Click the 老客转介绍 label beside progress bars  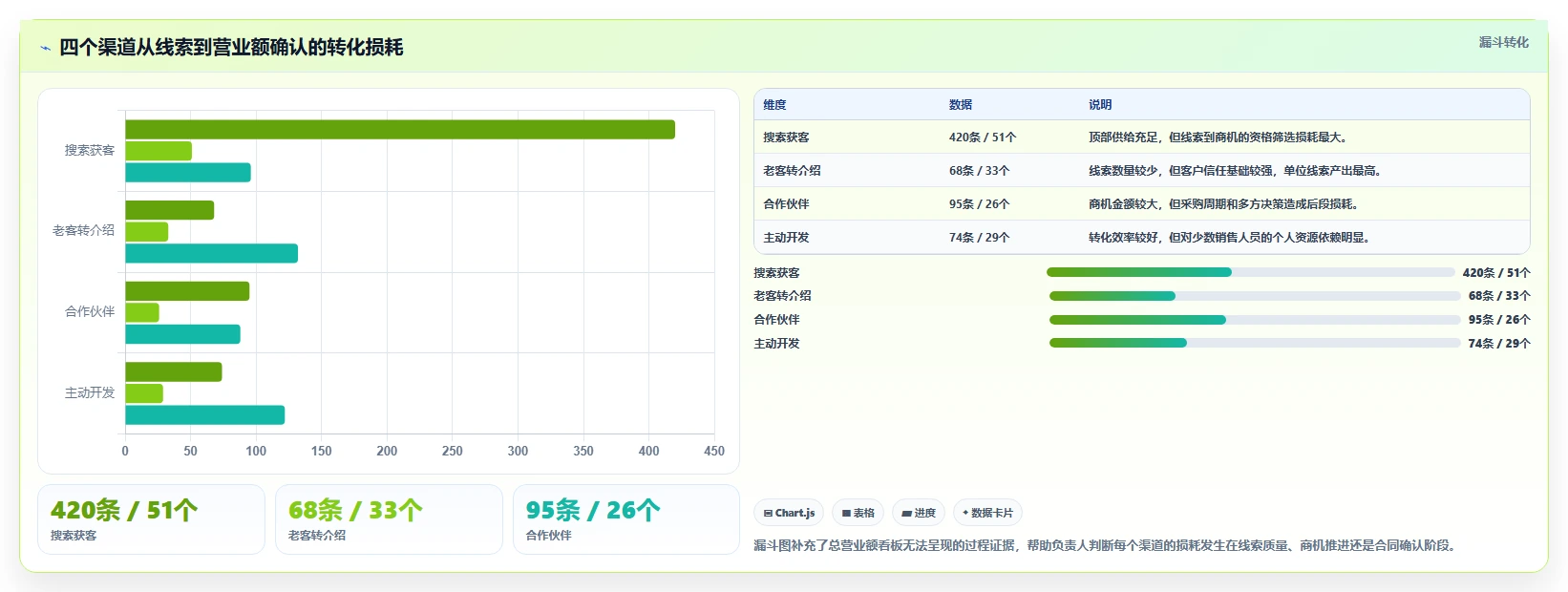[x=782, y=296]
